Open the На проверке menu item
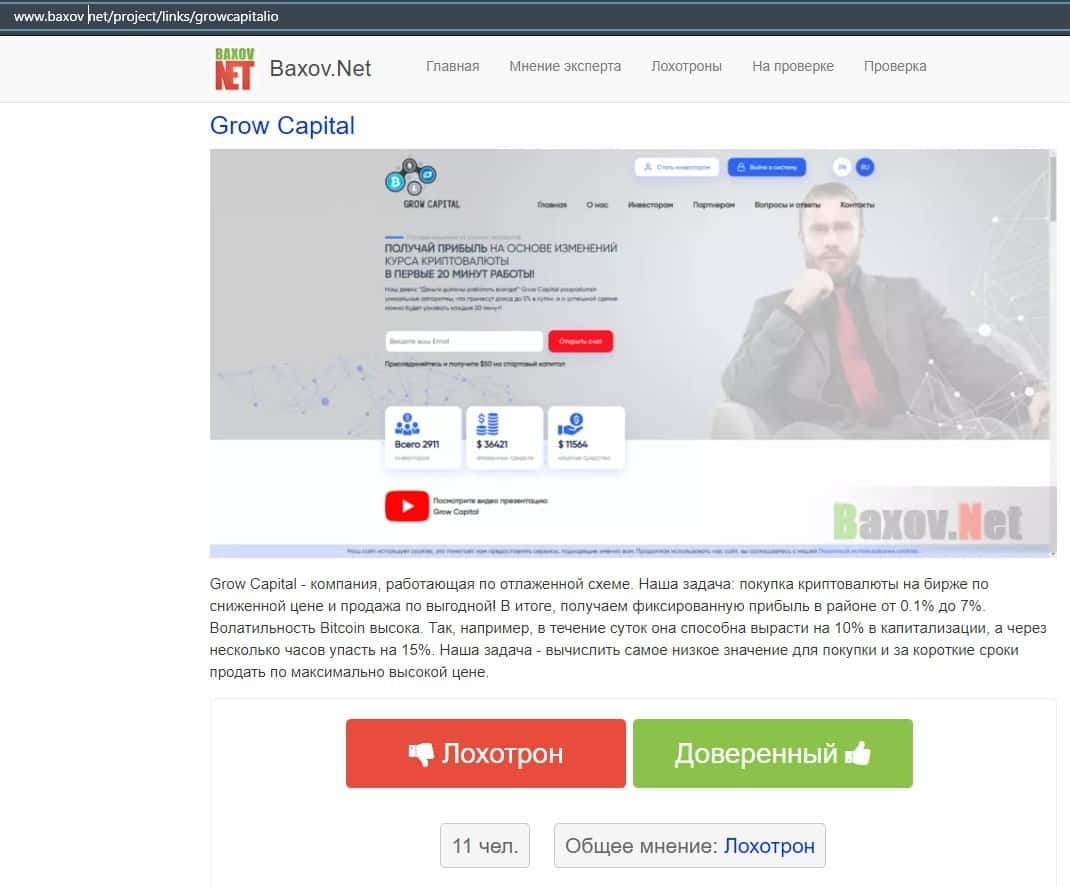 [793, 66]
